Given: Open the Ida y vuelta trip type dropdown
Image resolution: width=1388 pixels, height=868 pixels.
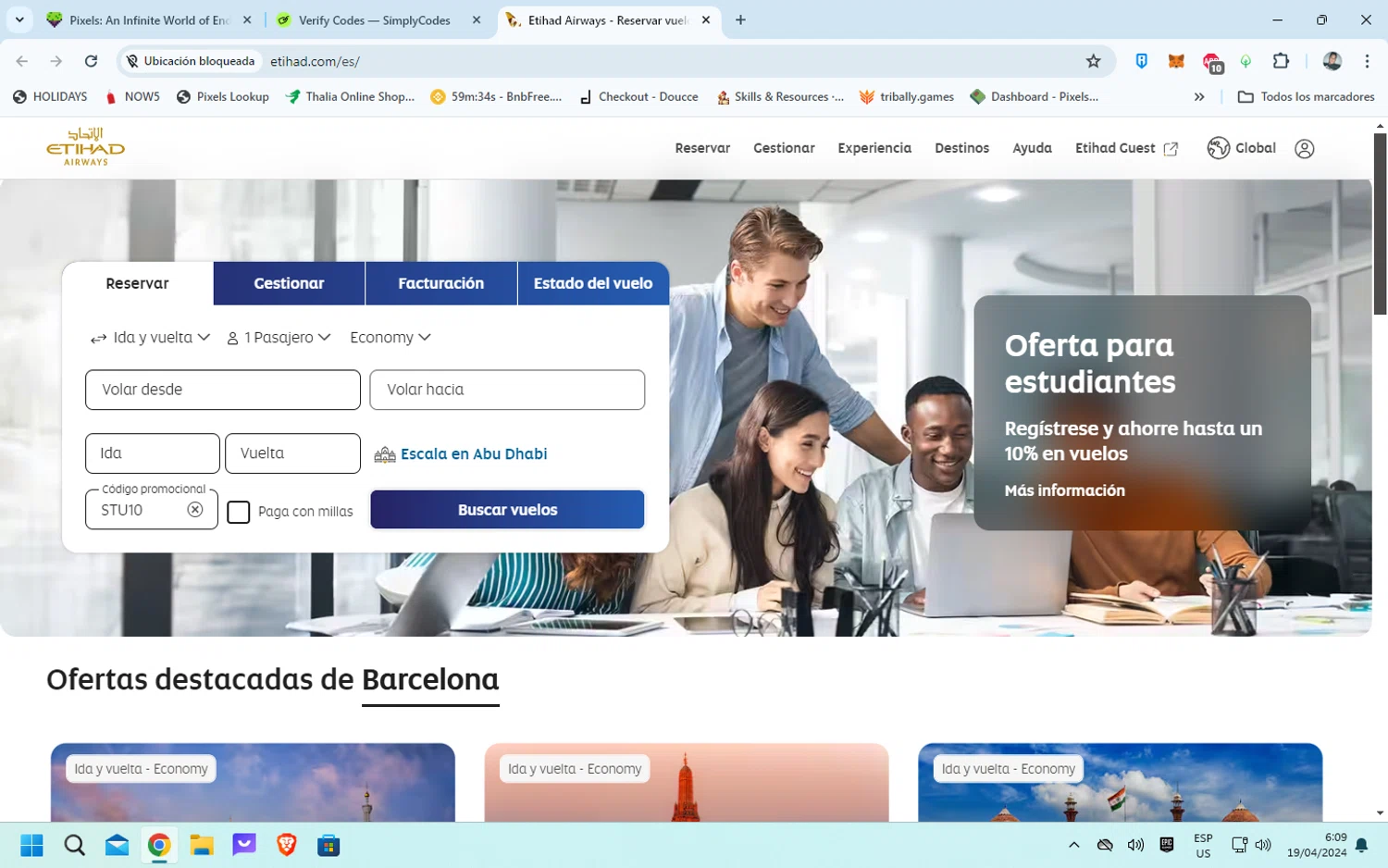Looking at the screenshot, I should point(150,338).
